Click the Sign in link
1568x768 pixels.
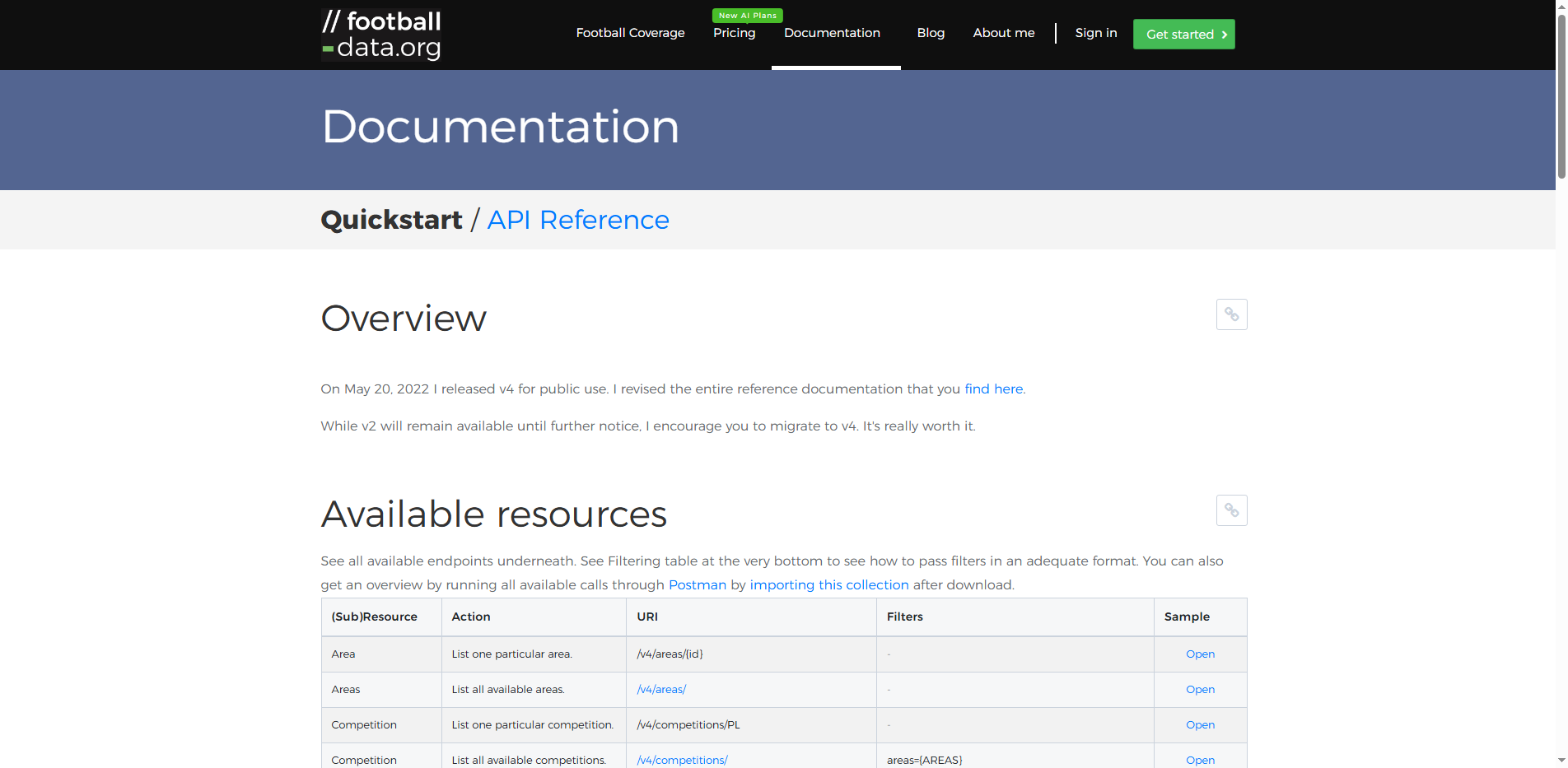point(1095,33)
